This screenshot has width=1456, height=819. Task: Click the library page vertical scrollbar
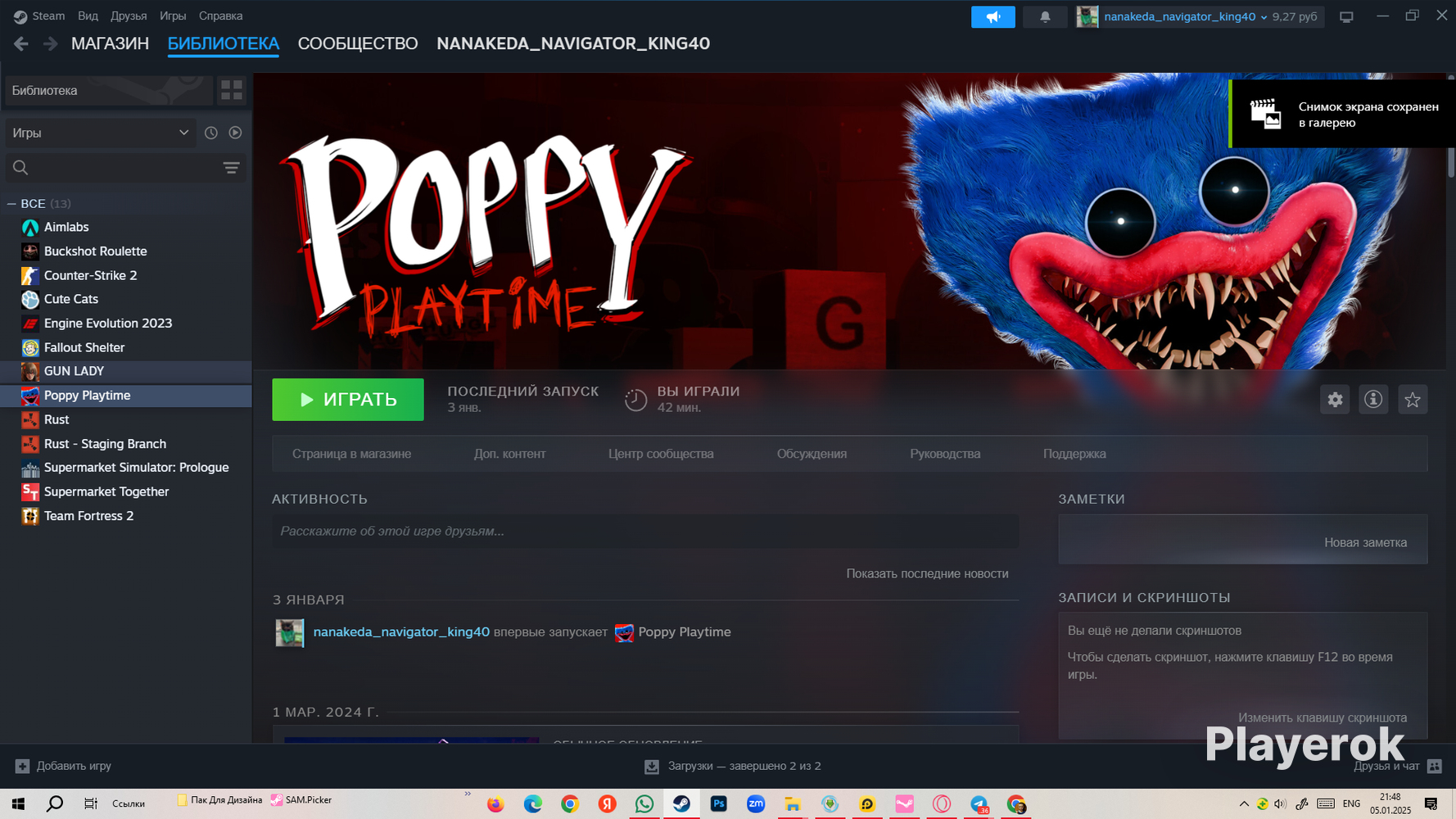point(1451,161)
